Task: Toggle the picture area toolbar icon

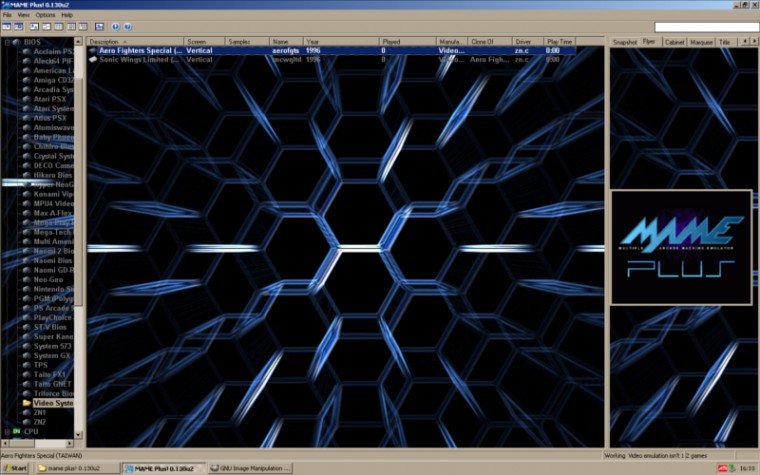Action: (18, 27)
